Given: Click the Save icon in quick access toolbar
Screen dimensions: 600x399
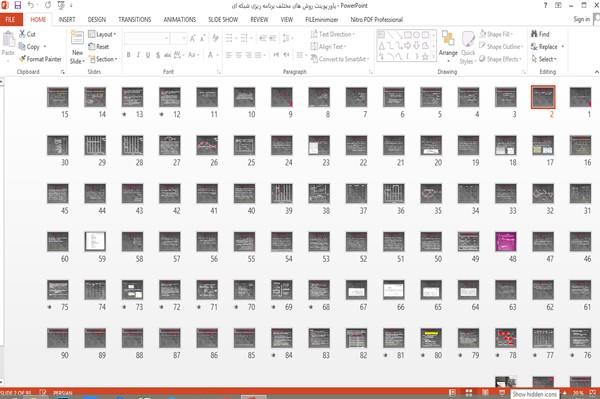Looking at the screenshot, I should coord(17,5).
